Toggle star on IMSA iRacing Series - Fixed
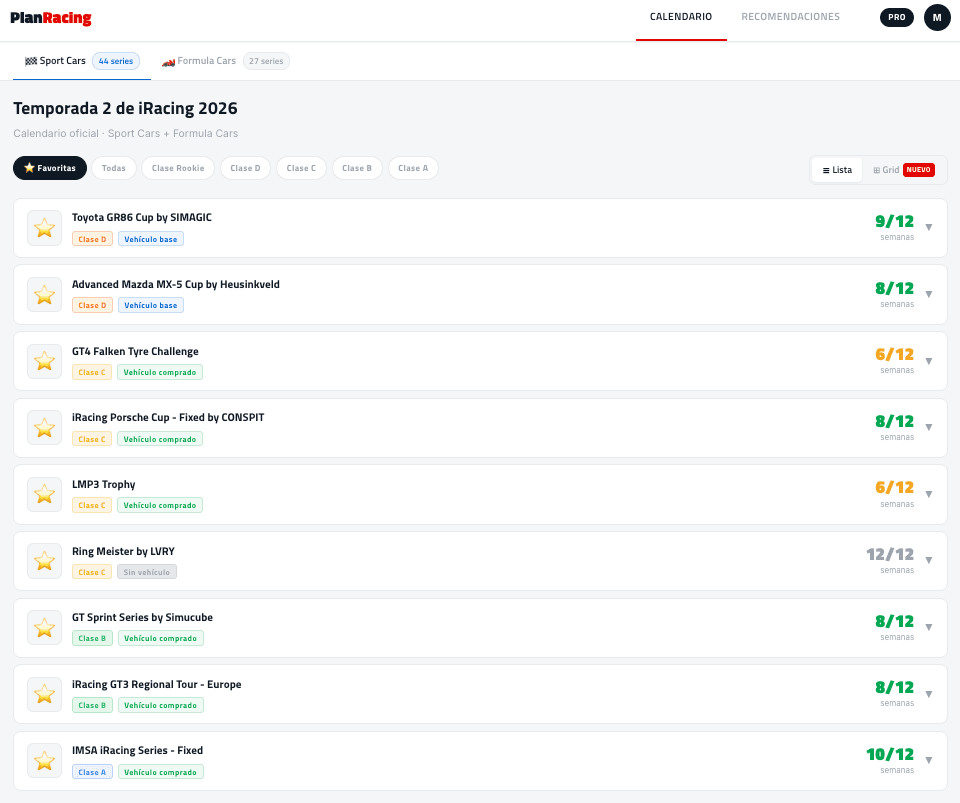The height and width of the screenshot is (803, 960). click(45, 761)
